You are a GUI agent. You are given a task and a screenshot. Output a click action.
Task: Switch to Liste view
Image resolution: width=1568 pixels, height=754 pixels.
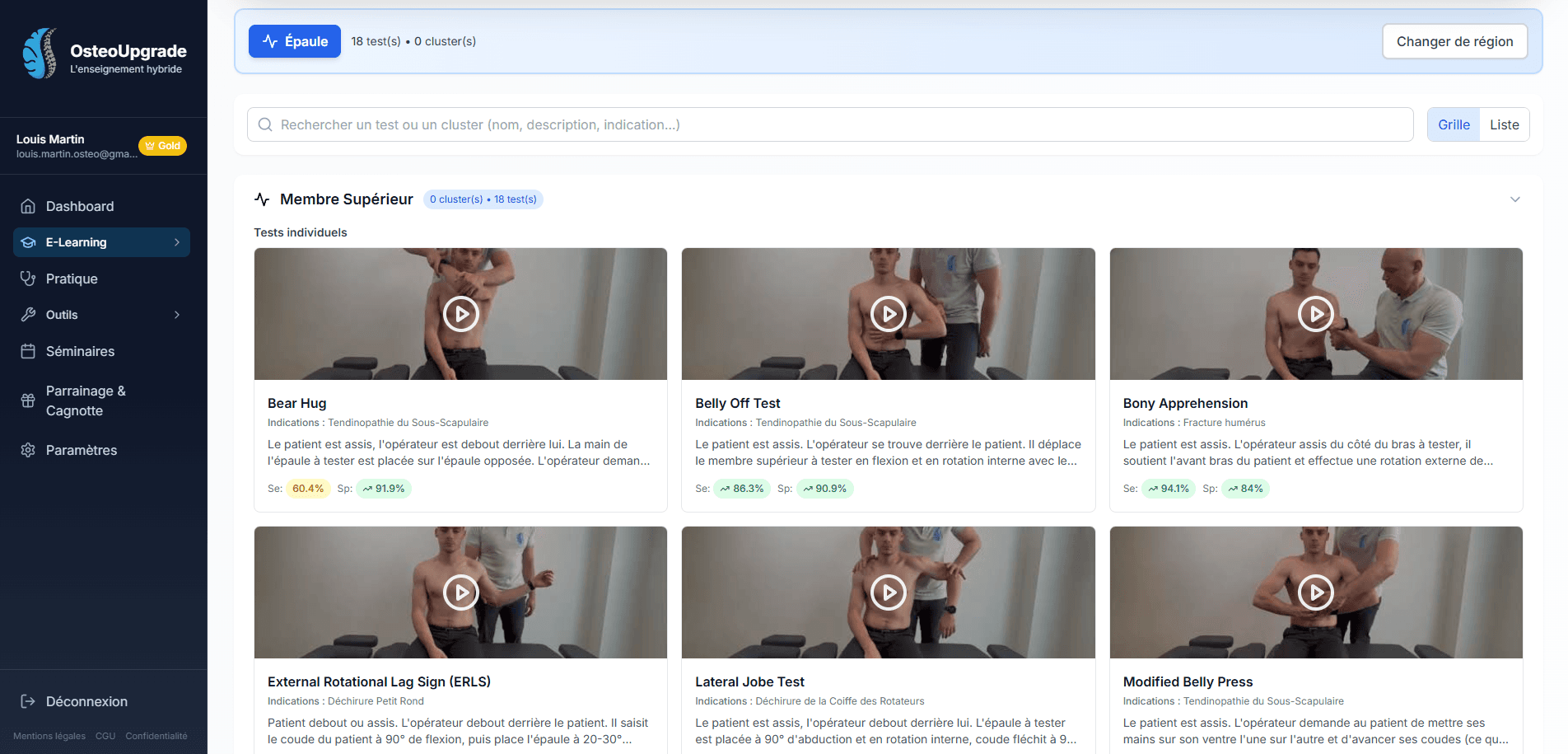[x=1504, y=124]
